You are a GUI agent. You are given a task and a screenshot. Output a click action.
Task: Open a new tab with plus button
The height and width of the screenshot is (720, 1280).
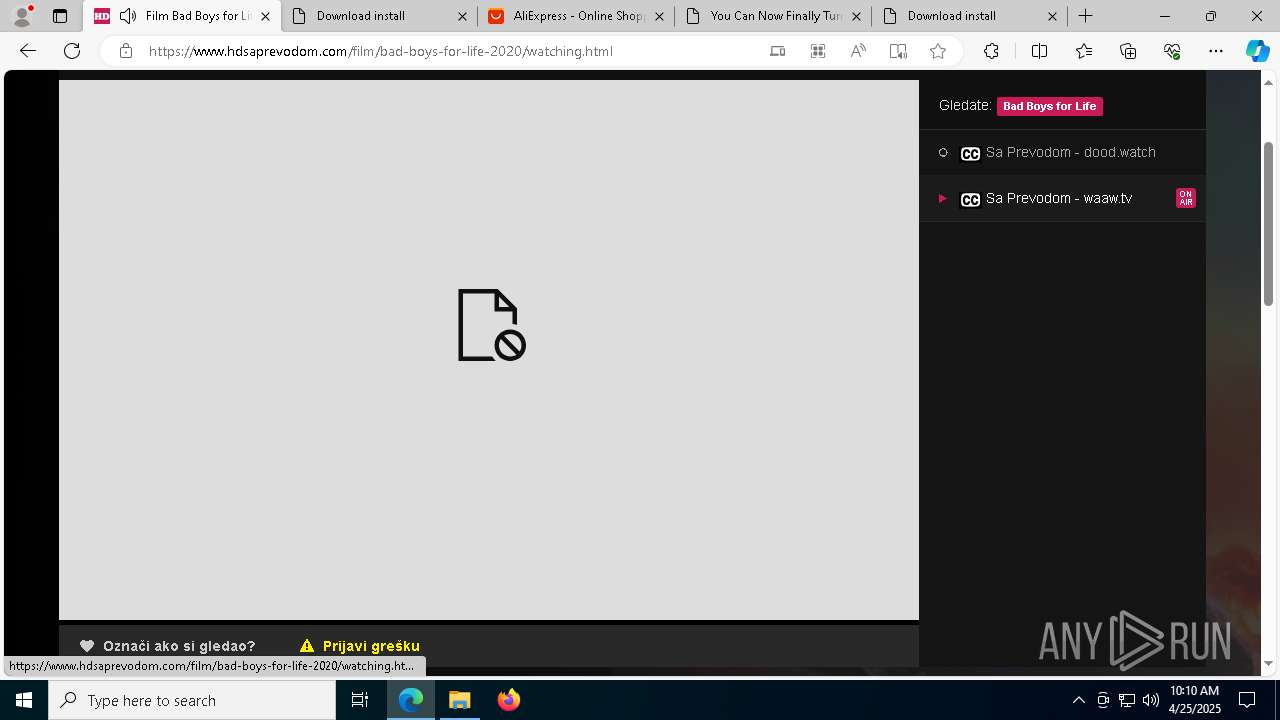(1086, 16)
